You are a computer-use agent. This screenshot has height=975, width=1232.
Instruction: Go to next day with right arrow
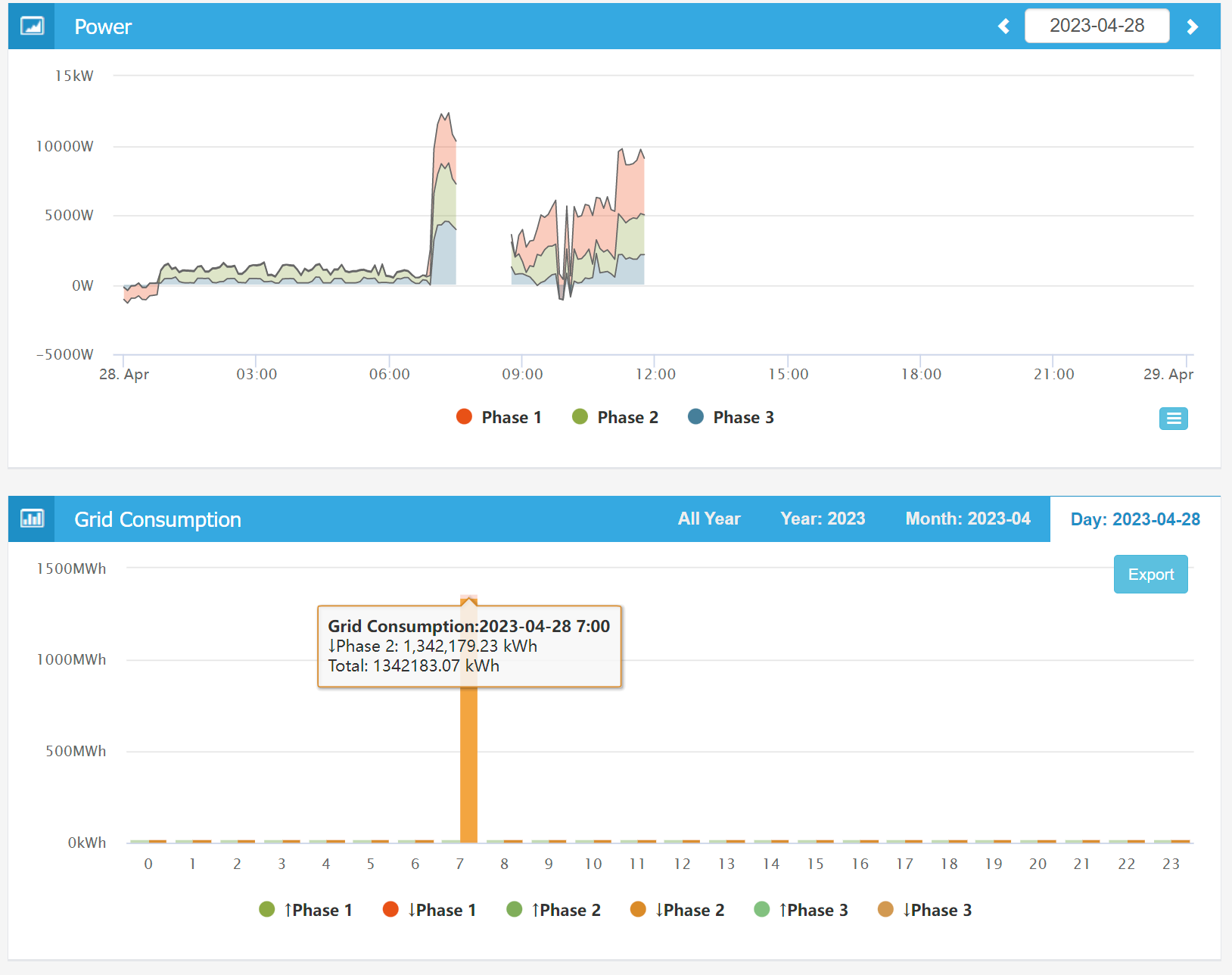(1192, 26)
